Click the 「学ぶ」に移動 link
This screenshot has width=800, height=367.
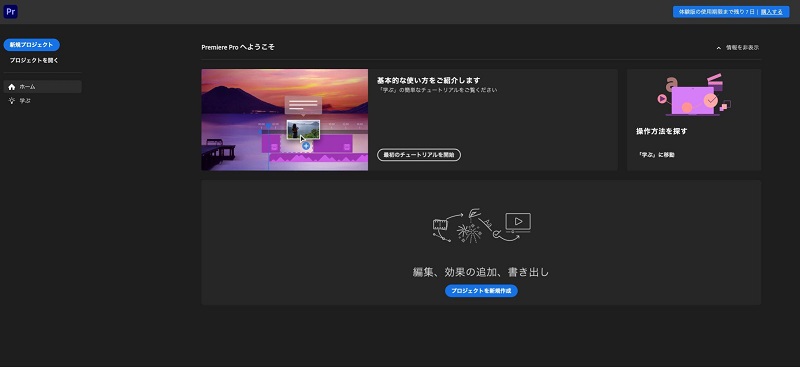click(x=657, y=155)
